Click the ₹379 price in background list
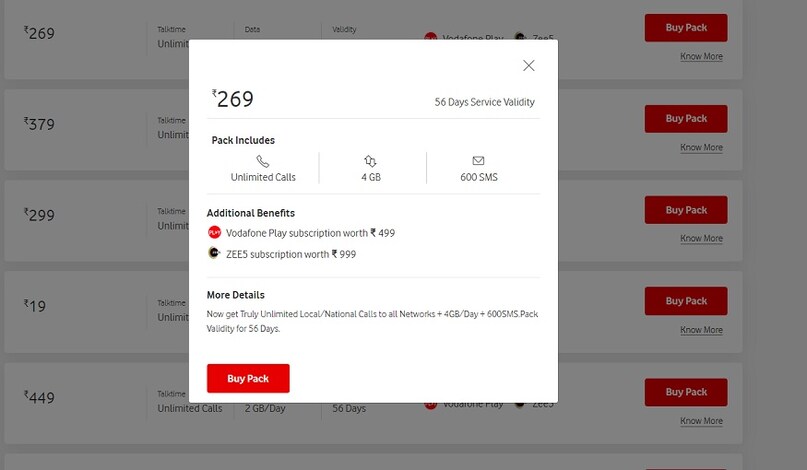Screen dimensions: 807x470 pyautogui.click(x=39, y=124)
